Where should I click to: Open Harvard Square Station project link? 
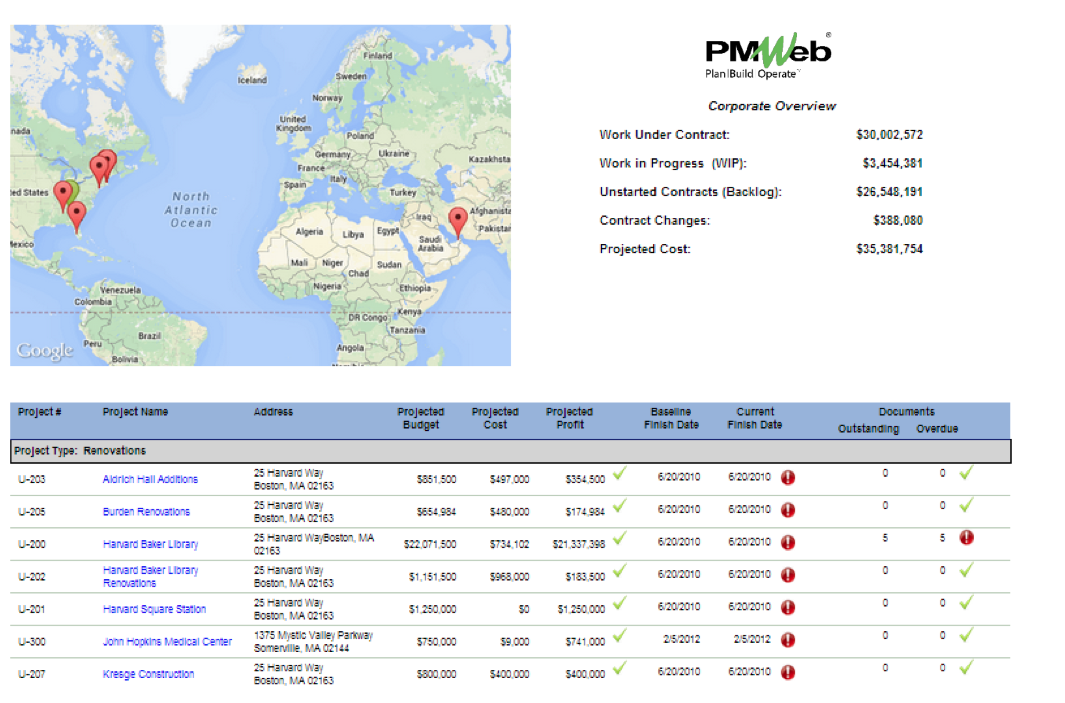point(154,609)
